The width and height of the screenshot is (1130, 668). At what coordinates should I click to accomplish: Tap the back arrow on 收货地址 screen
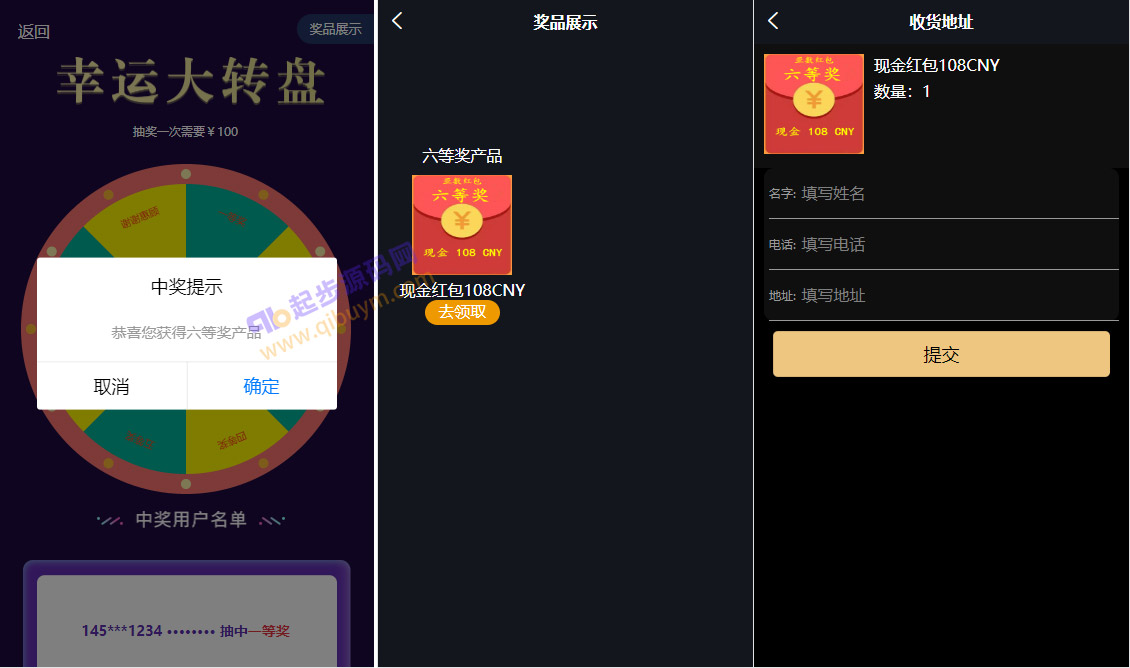point(773,21)
